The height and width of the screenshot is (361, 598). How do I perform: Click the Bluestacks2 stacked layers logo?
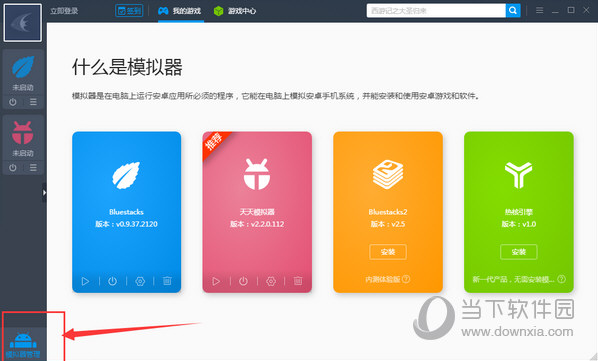tap(388, 175)
